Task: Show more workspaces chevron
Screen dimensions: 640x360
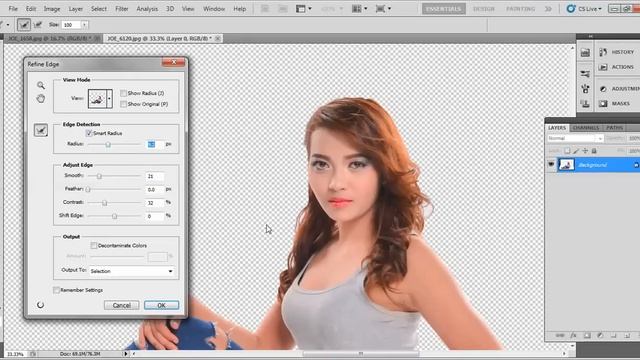Action: click(547, 9)
